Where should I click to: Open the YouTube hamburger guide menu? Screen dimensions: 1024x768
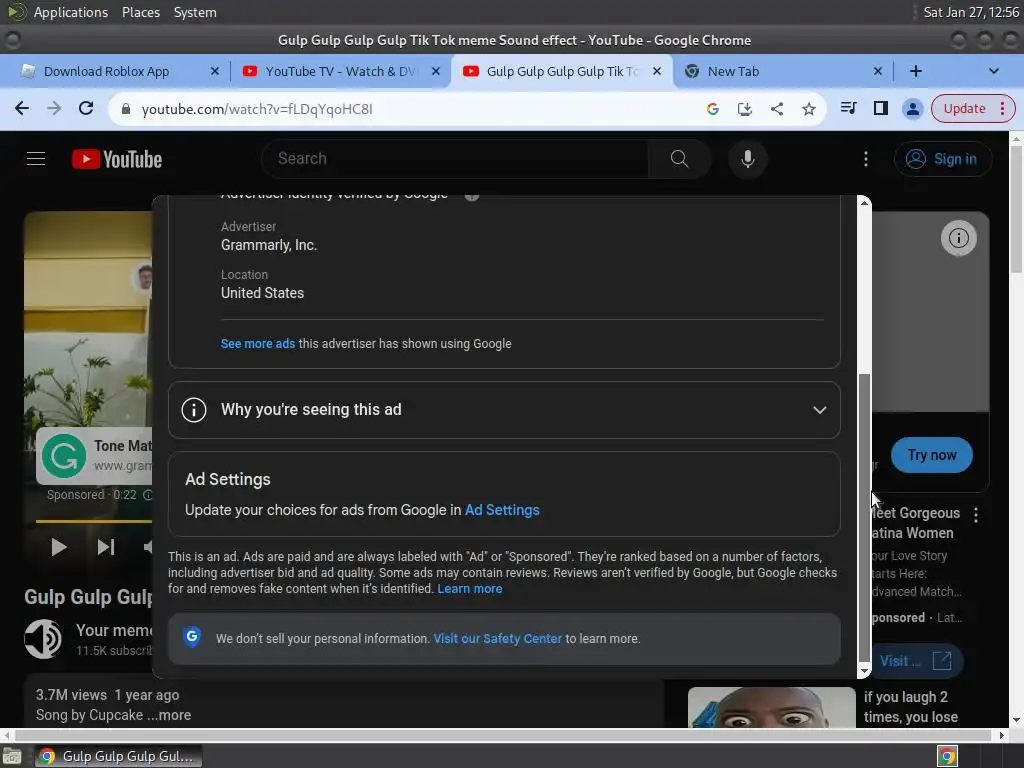36,159
